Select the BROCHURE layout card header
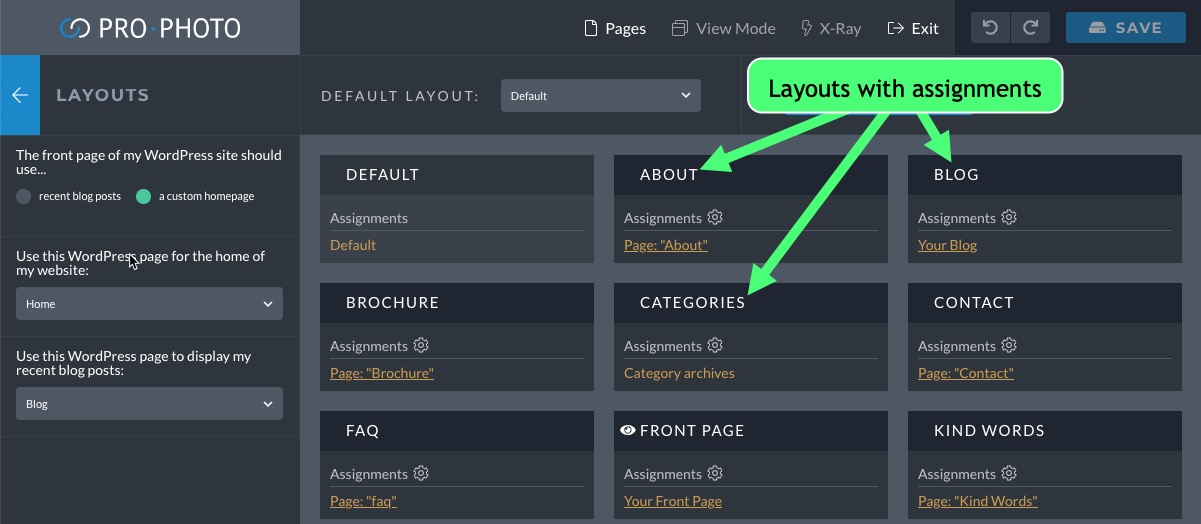 (x=457, y=302)
